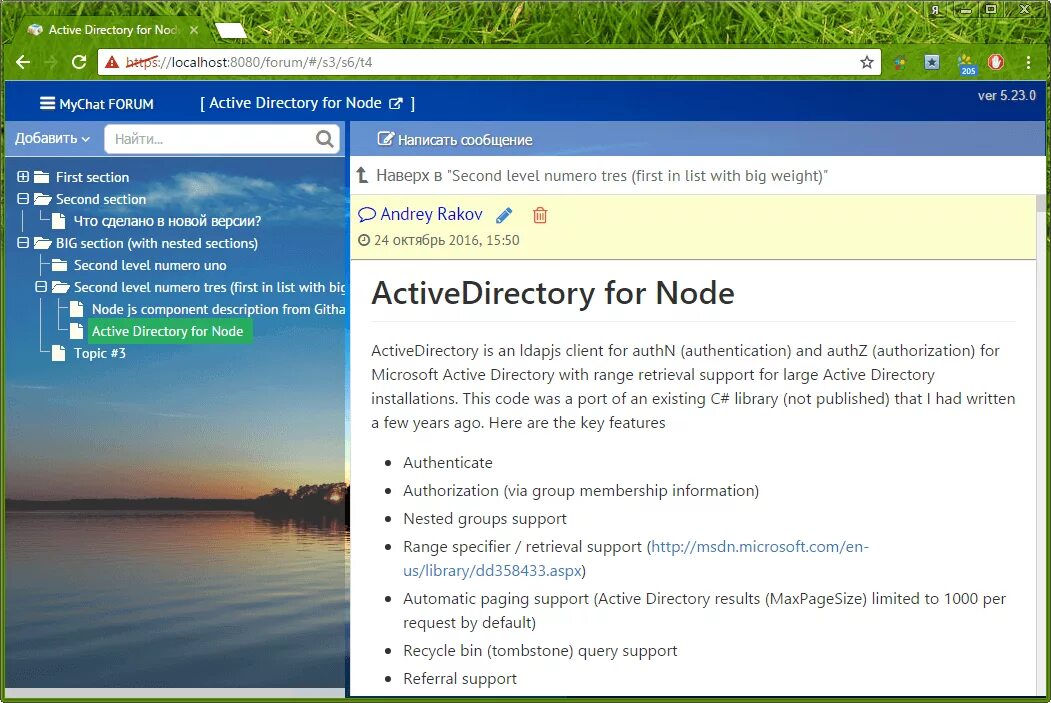Screen dimensions: 1051x703
Task: Open Topic #3 in the tree
Action: click(100, 353)
